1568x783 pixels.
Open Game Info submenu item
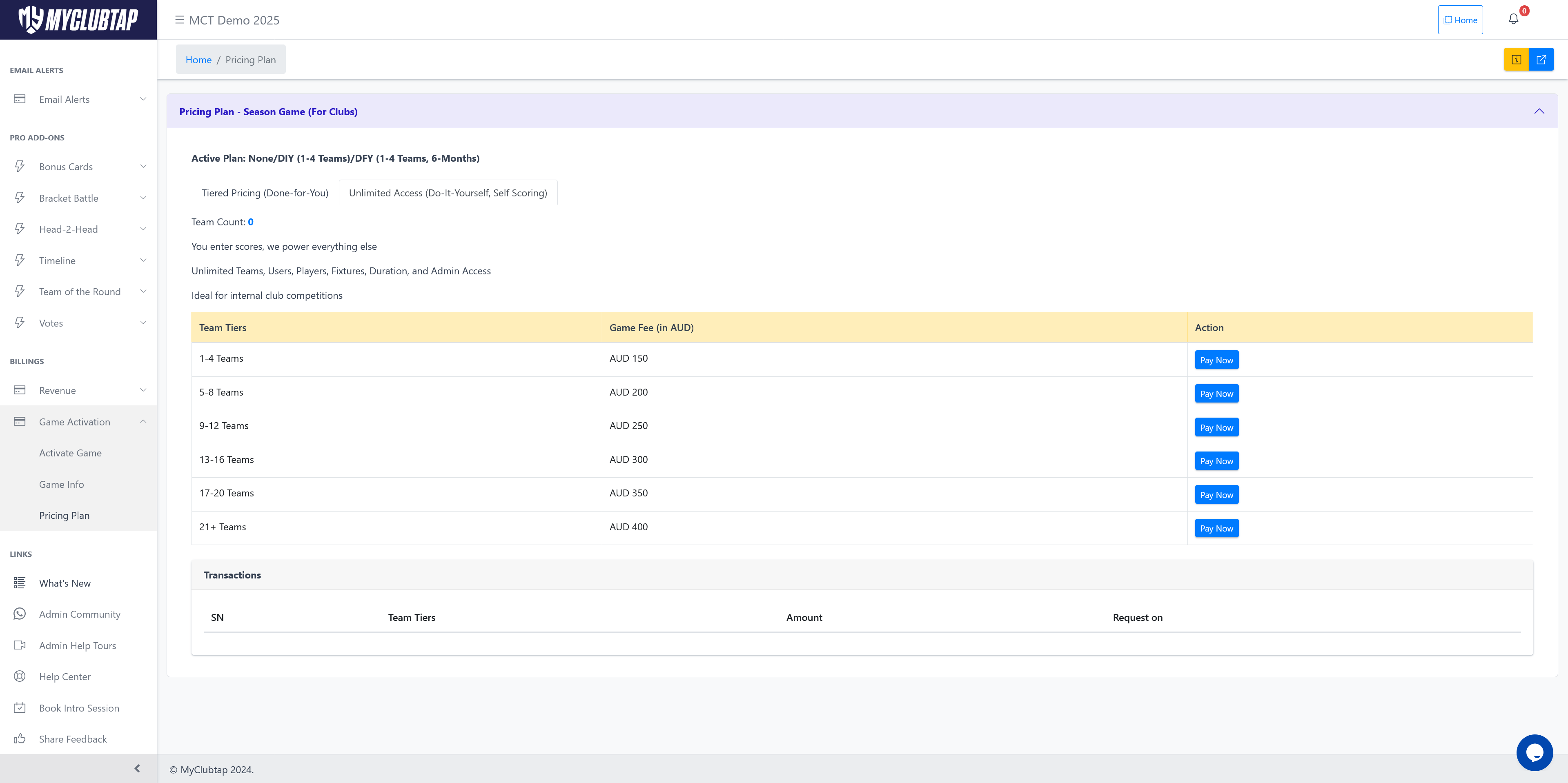pos(62,484)
